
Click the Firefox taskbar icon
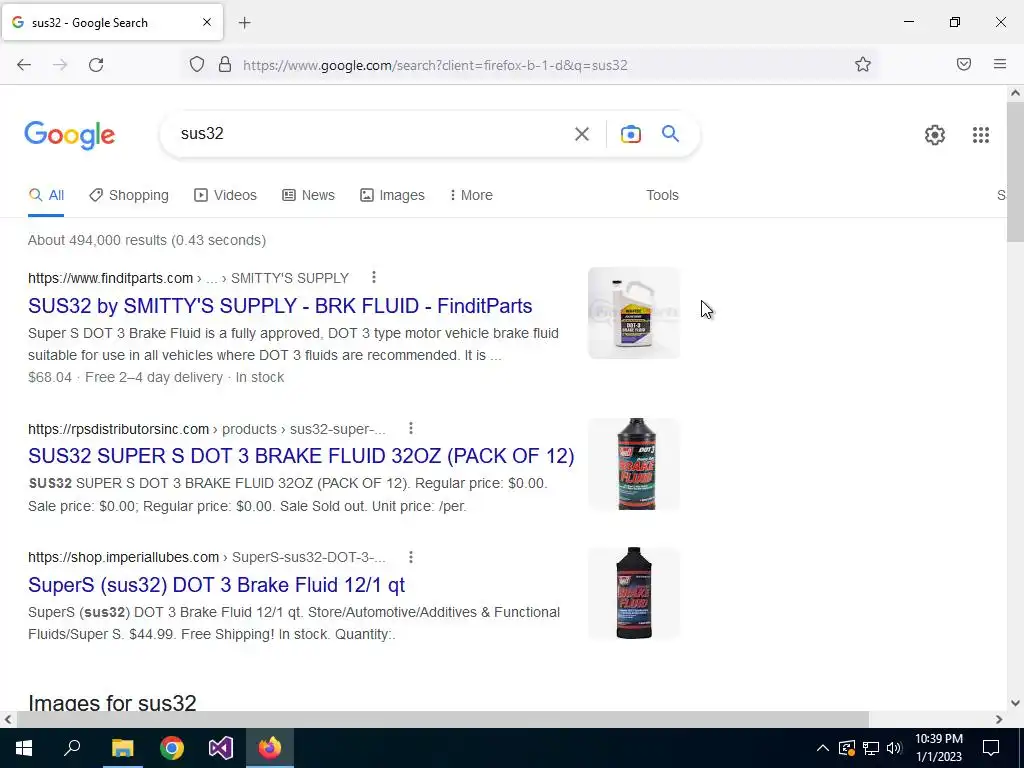point(270,748)
